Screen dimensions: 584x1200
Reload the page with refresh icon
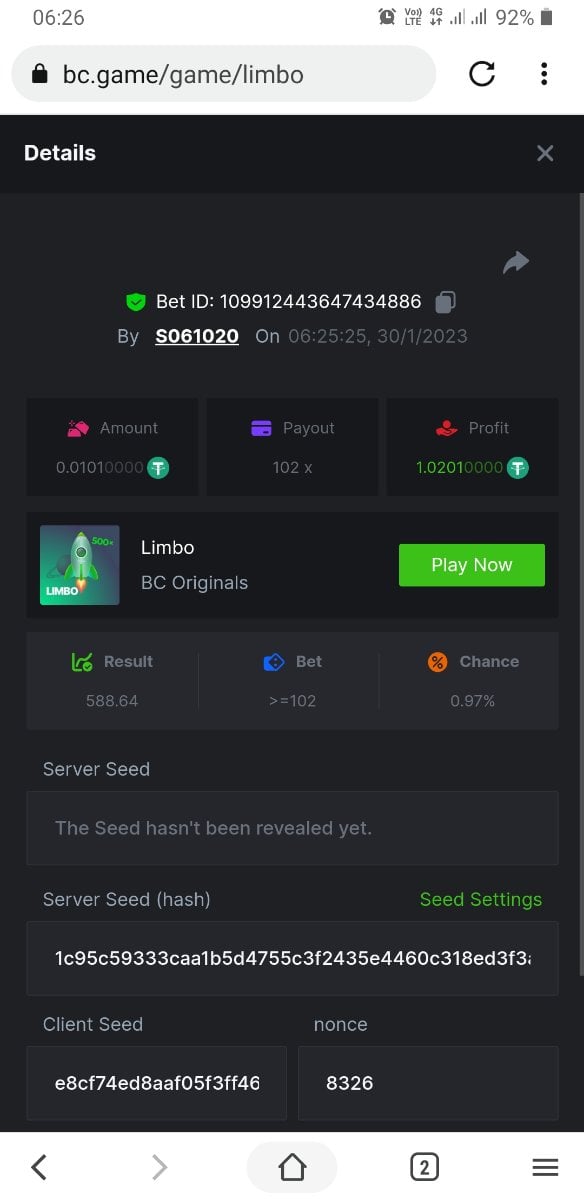pyautogui.click(x=482, y=74)
